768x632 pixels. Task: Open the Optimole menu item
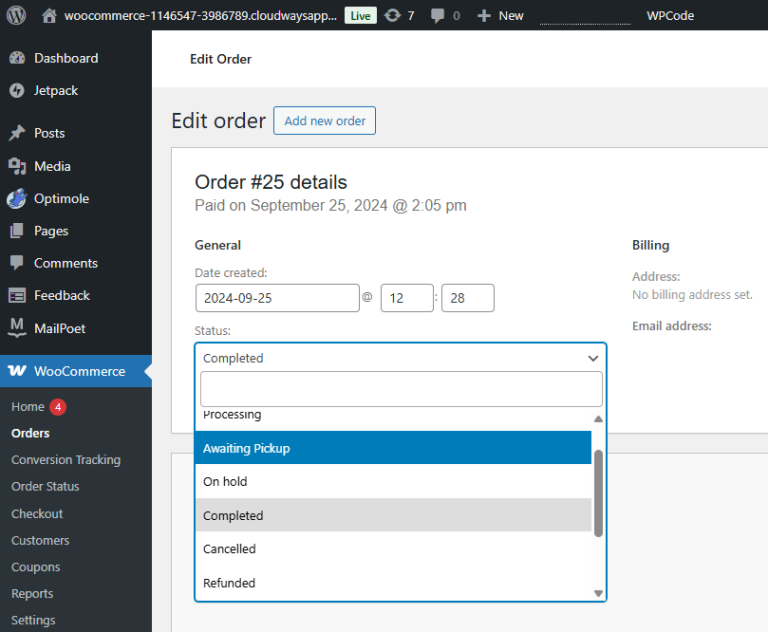(x=62, y=198)
